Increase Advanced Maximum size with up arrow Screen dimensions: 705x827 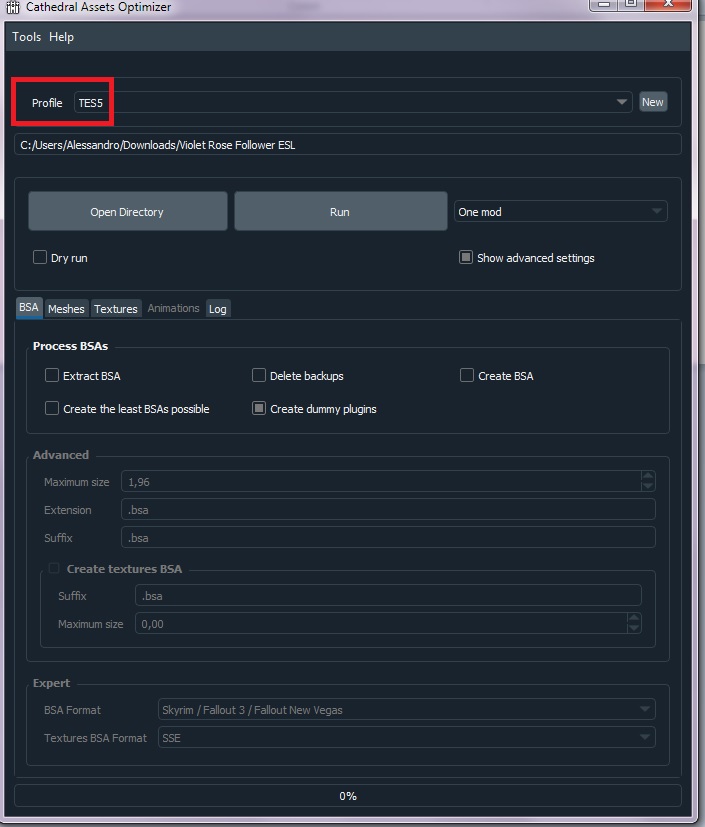[x=648, y=476]
